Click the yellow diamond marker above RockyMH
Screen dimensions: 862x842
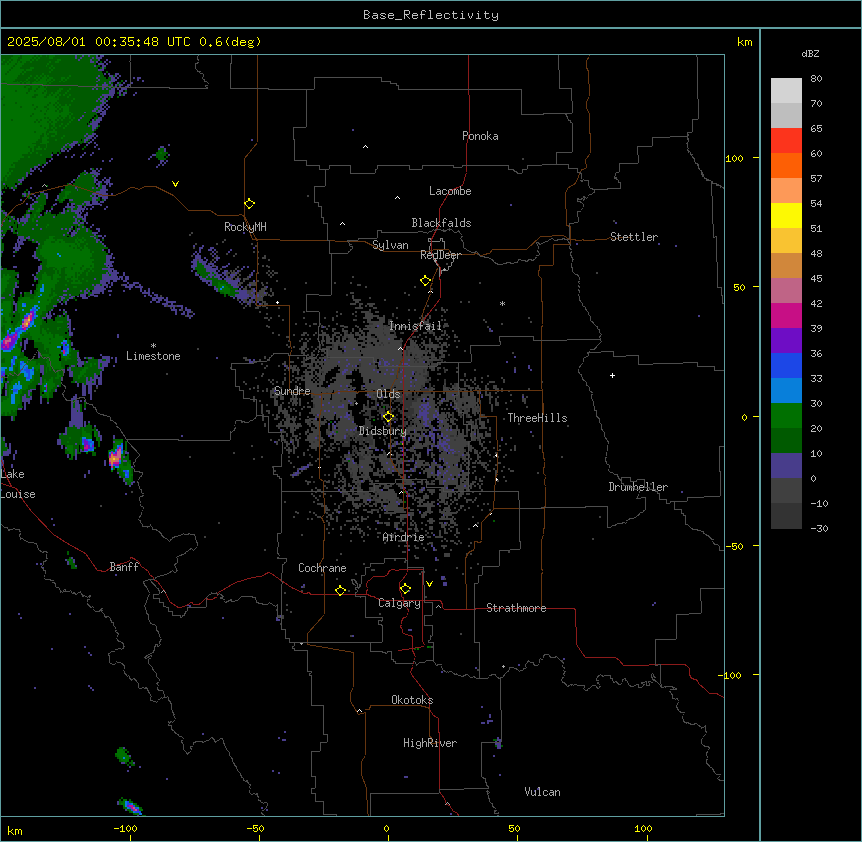(249, 204)
